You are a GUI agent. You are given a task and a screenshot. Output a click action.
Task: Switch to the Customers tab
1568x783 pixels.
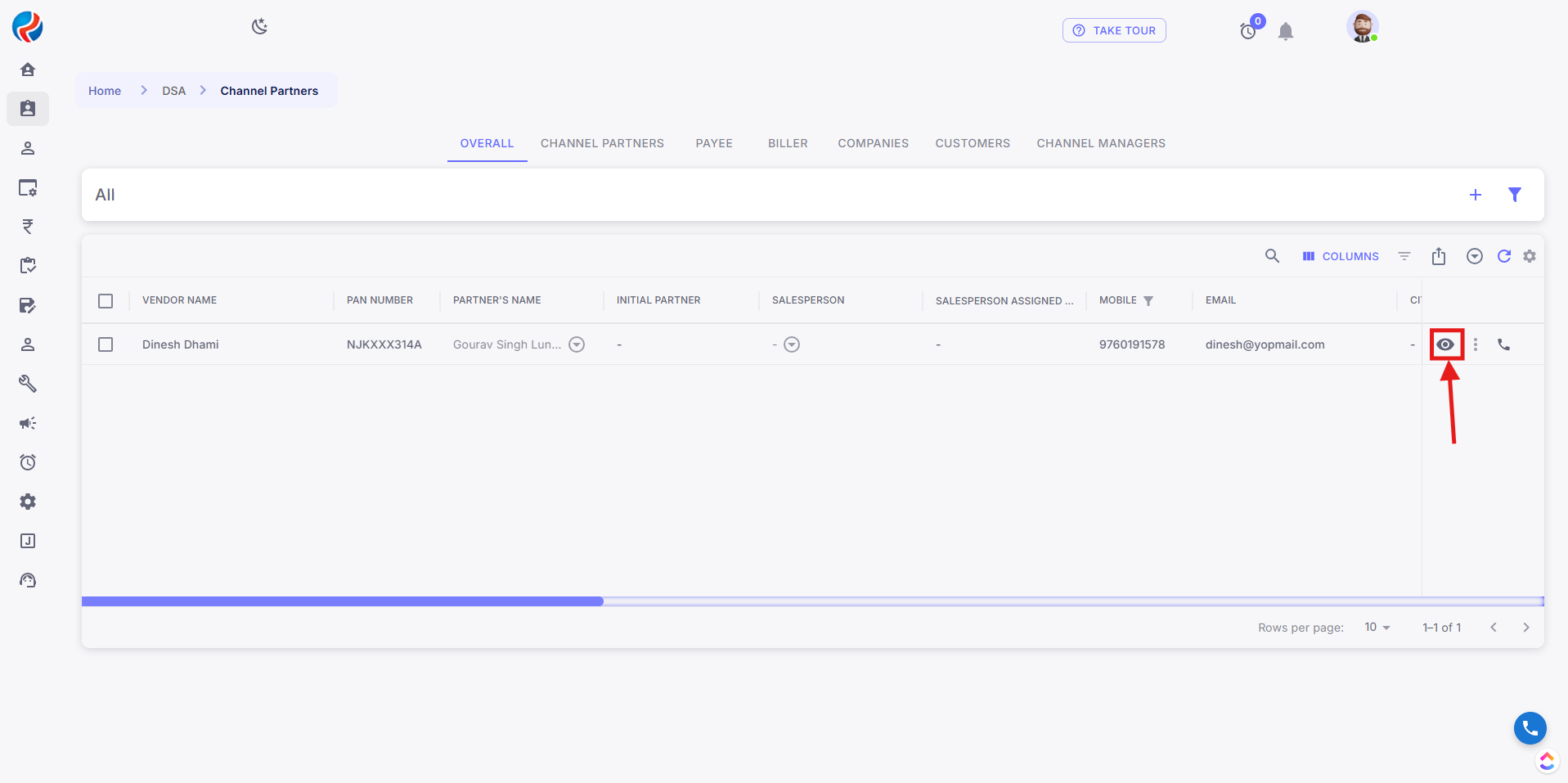coord(972,143)
